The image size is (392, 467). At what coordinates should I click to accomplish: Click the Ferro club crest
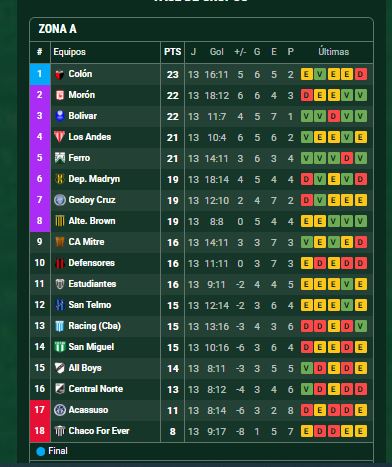coord(60,158)
